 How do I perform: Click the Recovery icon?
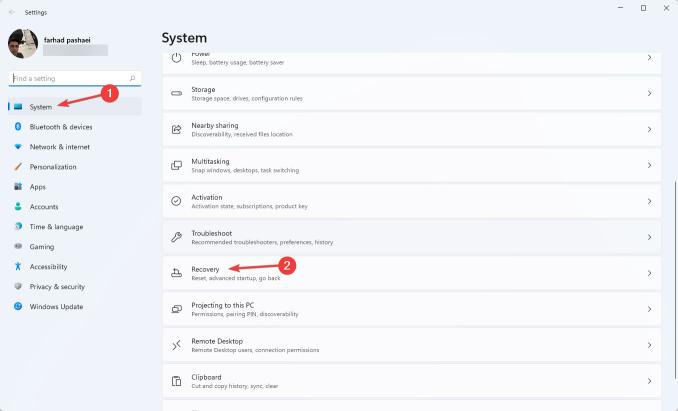176,273
